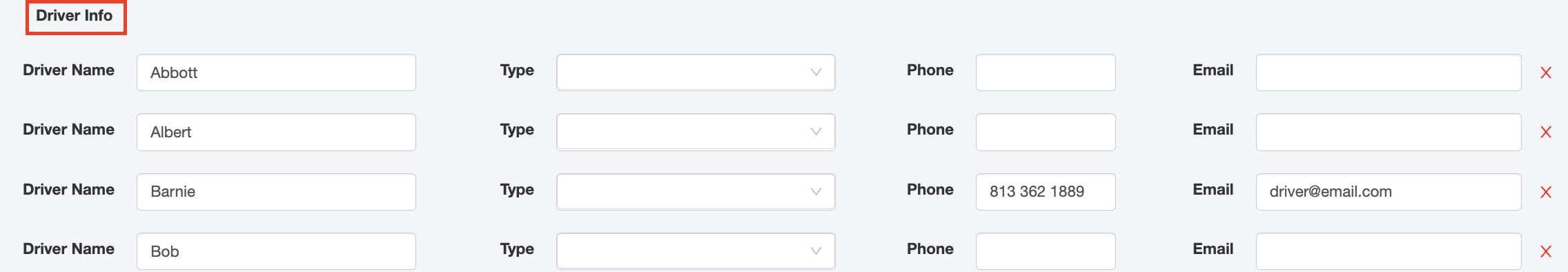Expand Bob's Type dropdown
The height and width of the screenshot is (272, 1568).
696,251
